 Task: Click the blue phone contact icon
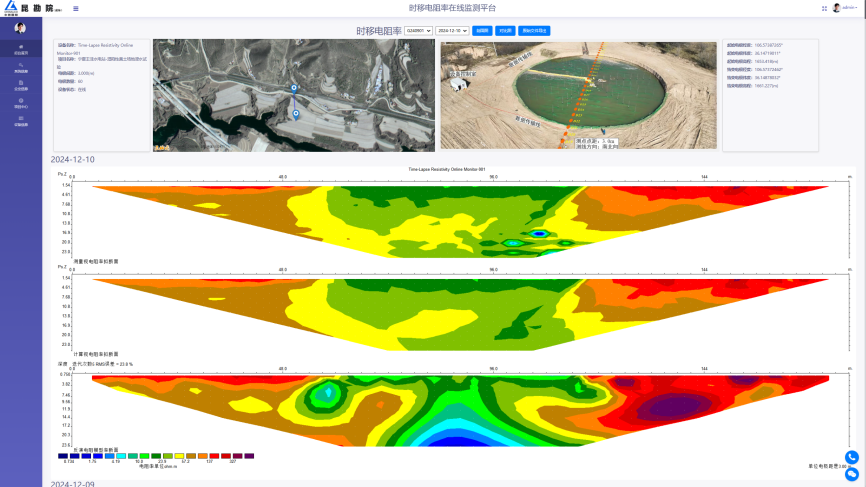click(852, 457)
